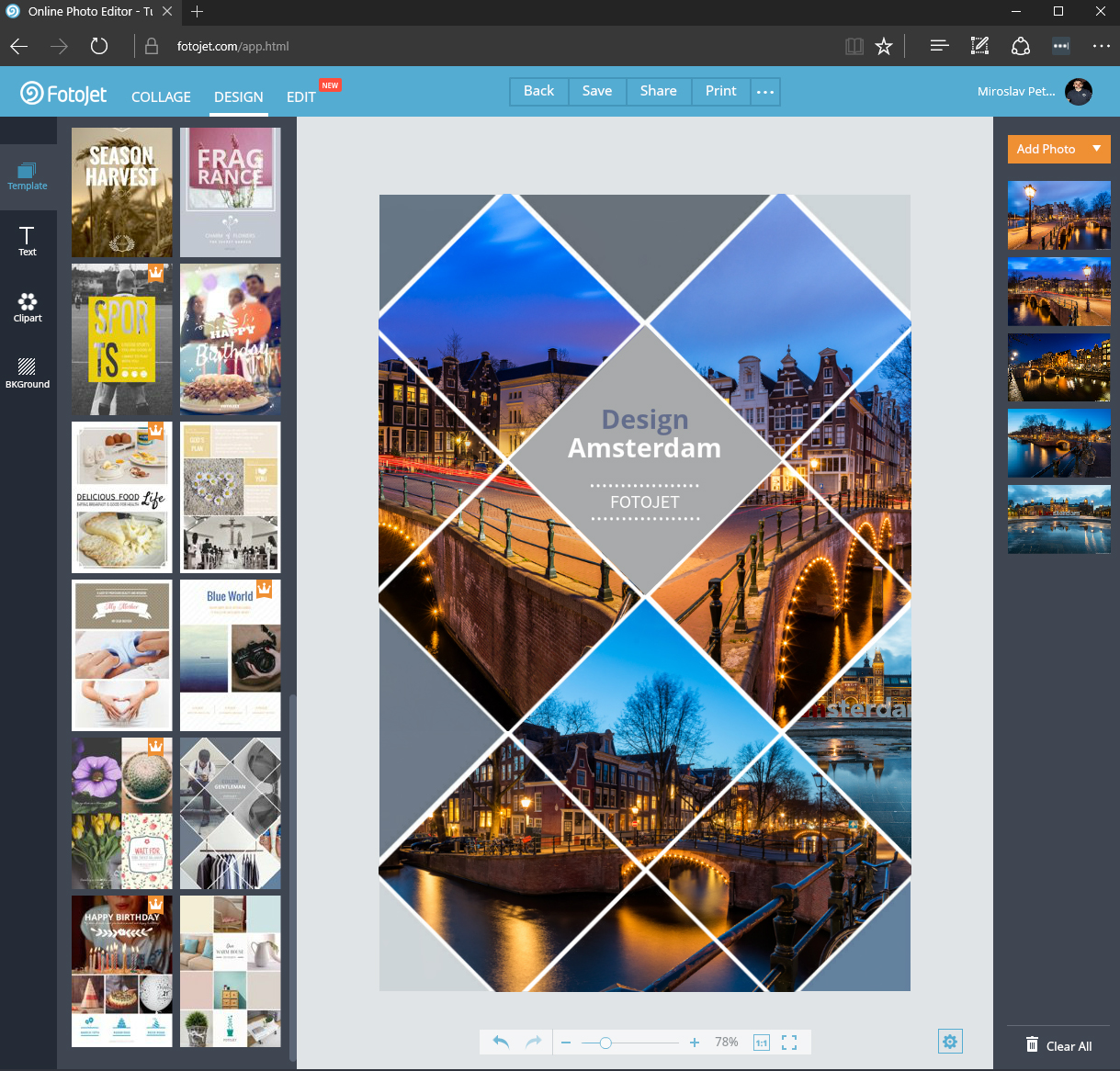Open the more options ellipsis menu
1120x1071 pixels.
(765, 92)
